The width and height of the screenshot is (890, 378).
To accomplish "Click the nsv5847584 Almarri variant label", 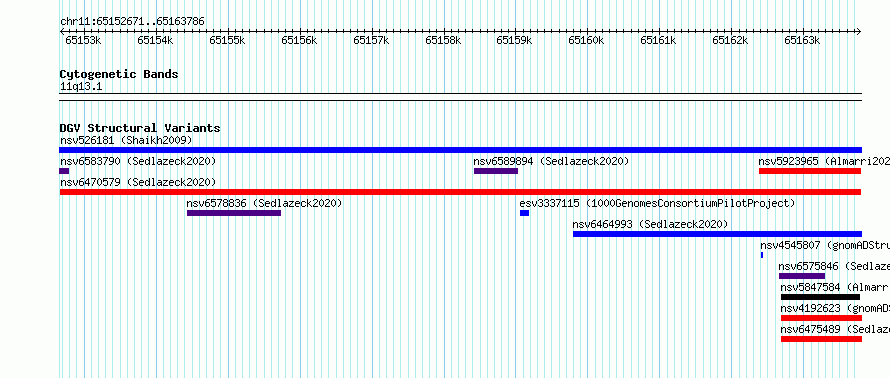I will 835,287.
